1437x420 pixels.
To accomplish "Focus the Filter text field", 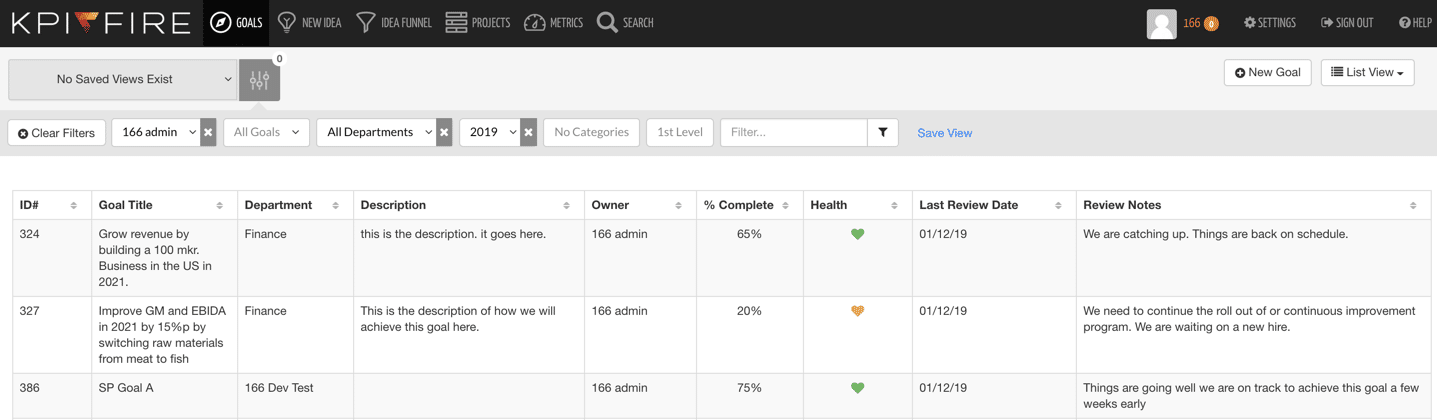I will click(794, 132).
